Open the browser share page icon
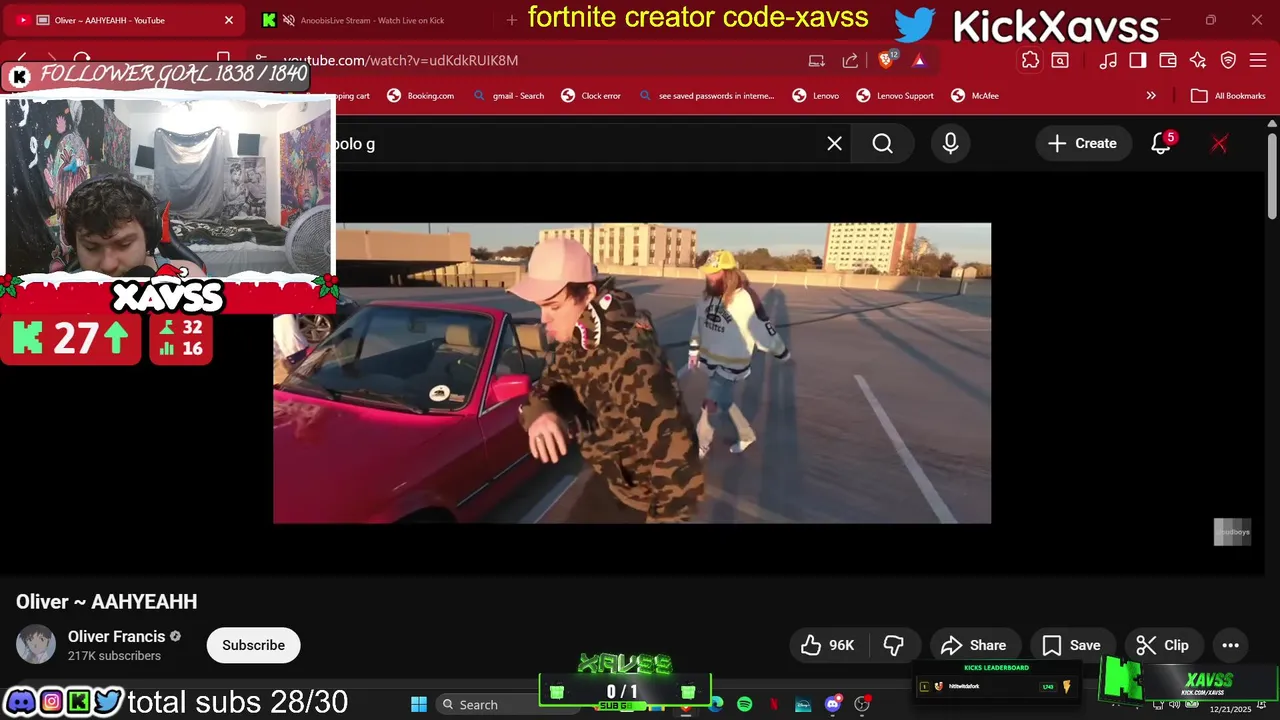This screenshot has width=1280, height=720. [x=850, y=60]
